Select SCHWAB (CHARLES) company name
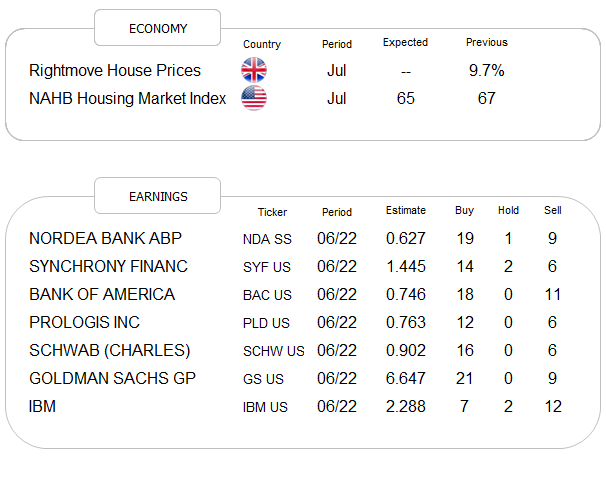 click(110, 350)
